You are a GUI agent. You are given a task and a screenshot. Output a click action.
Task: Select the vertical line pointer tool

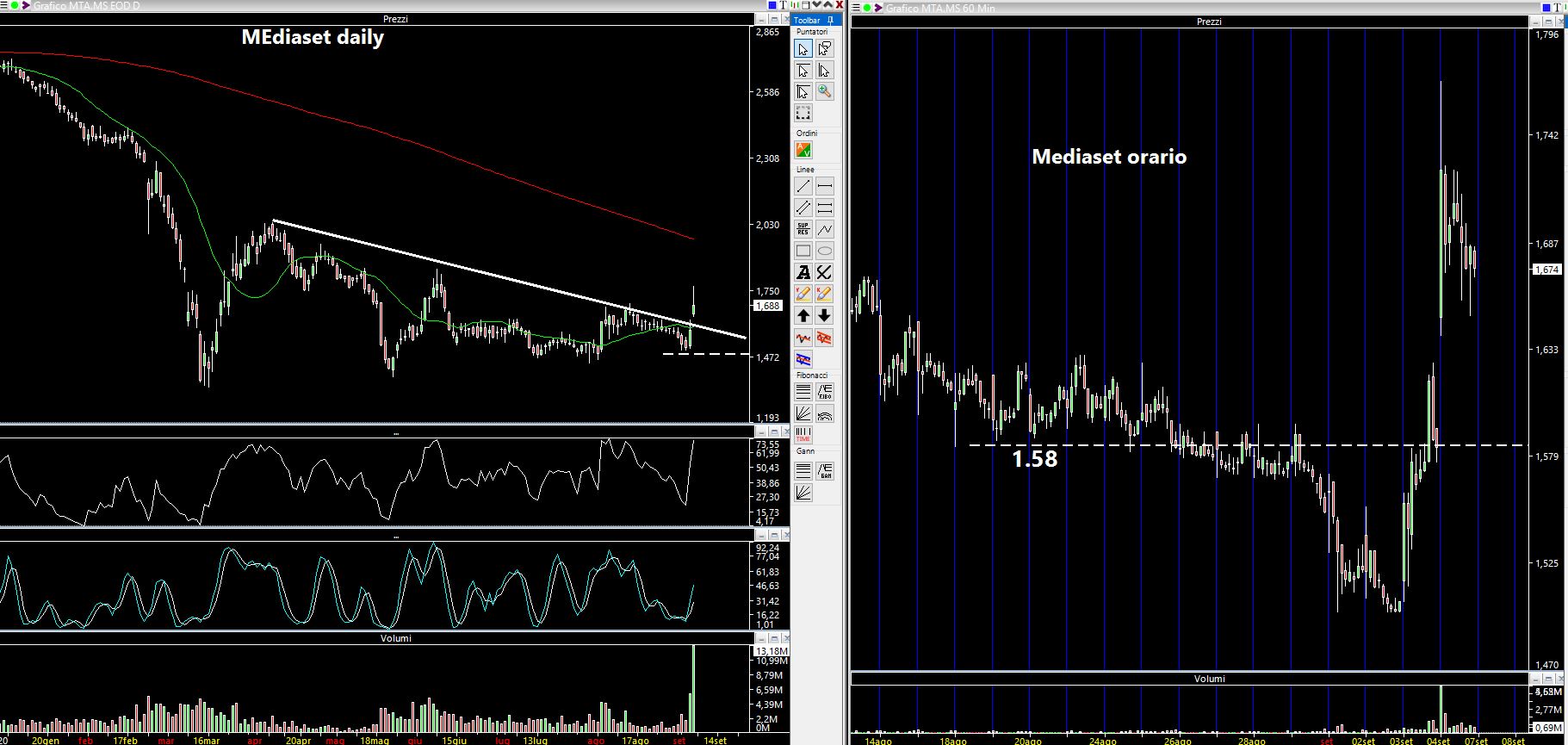click(x=824, y=71)
